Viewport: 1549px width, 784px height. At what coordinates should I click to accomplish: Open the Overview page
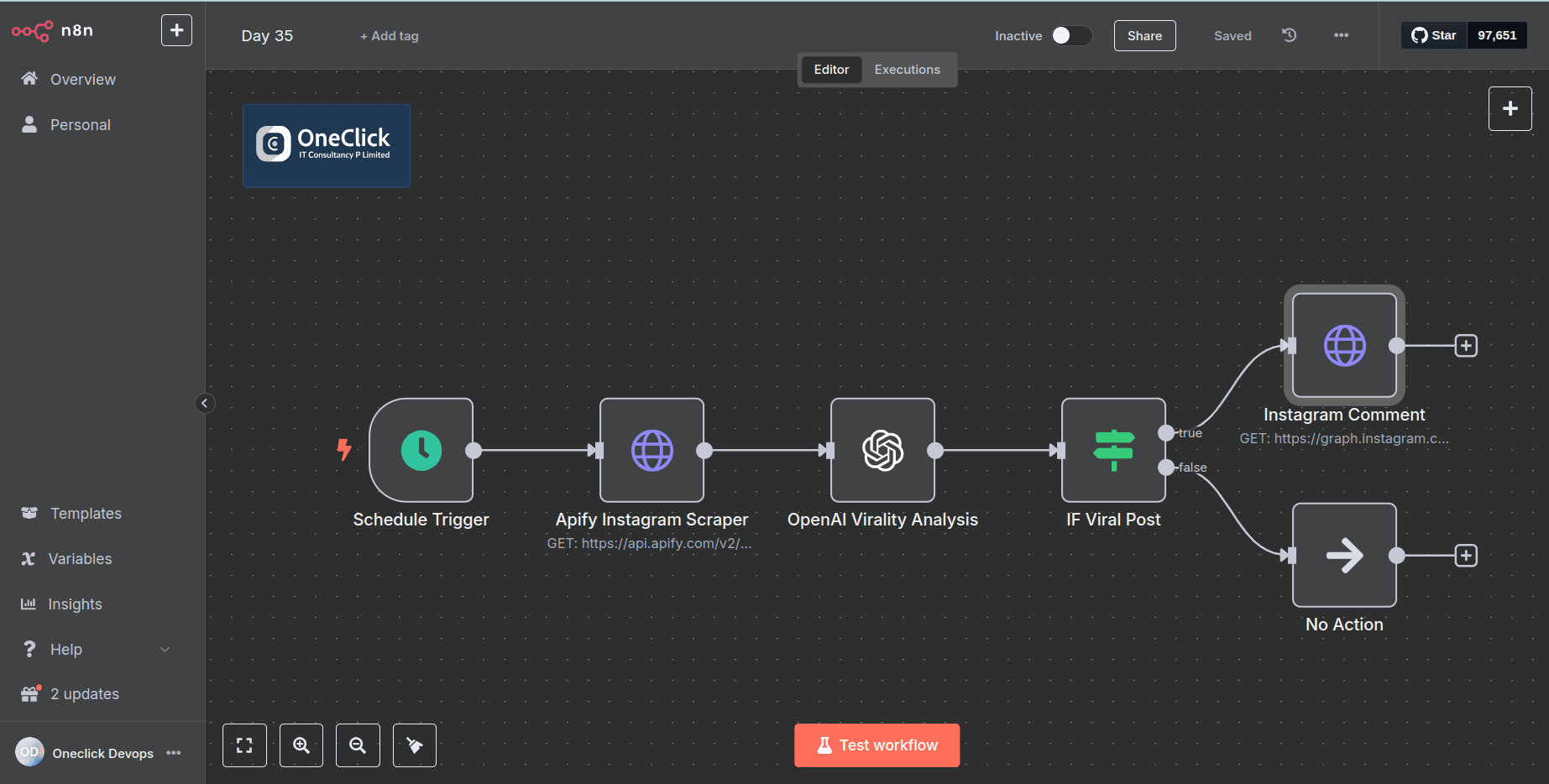pyautogui.click(x=82, y=79)
